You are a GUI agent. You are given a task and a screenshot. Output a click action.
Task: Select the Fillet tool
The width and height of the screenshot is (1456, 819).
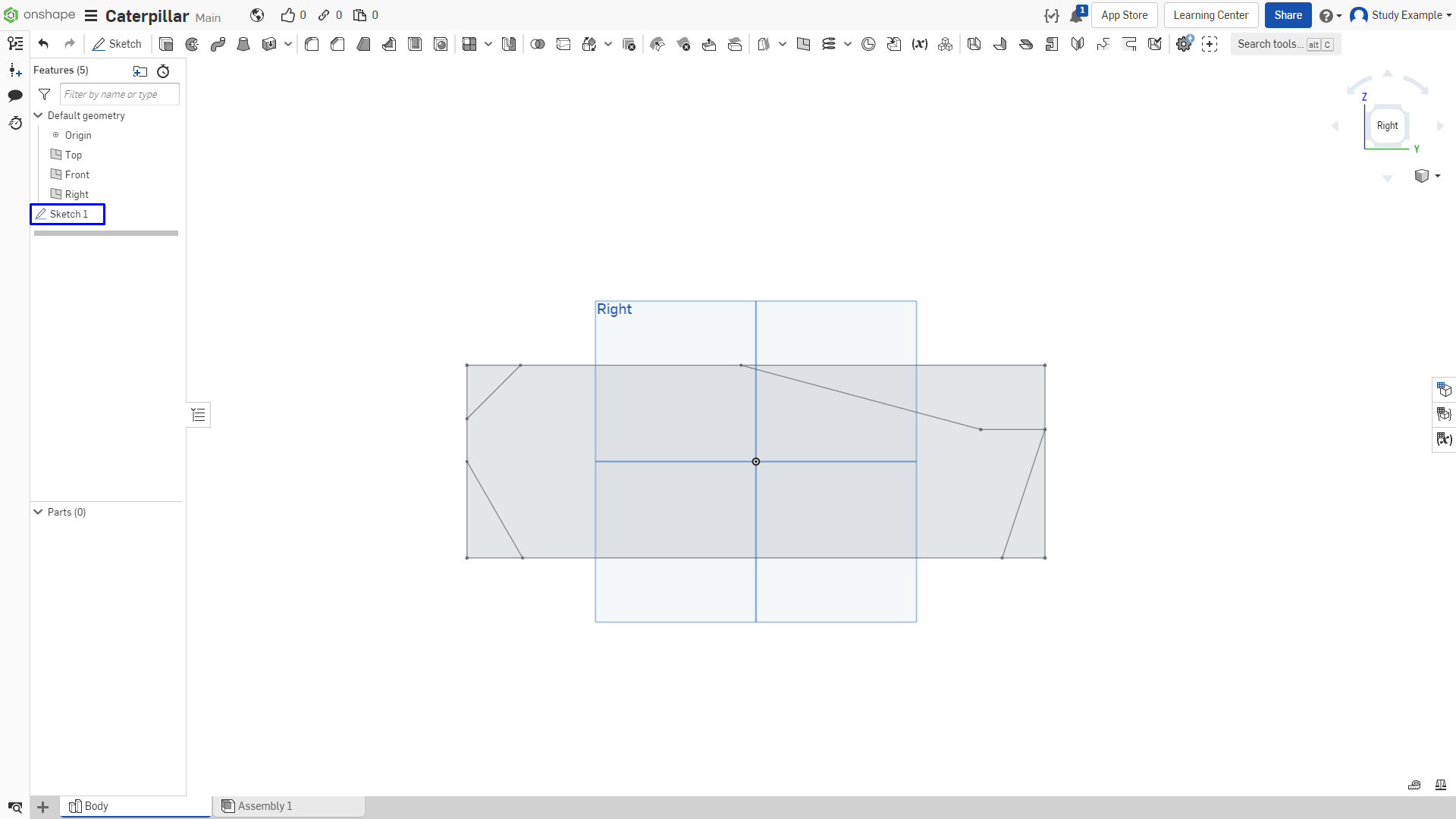coord(312,44)
